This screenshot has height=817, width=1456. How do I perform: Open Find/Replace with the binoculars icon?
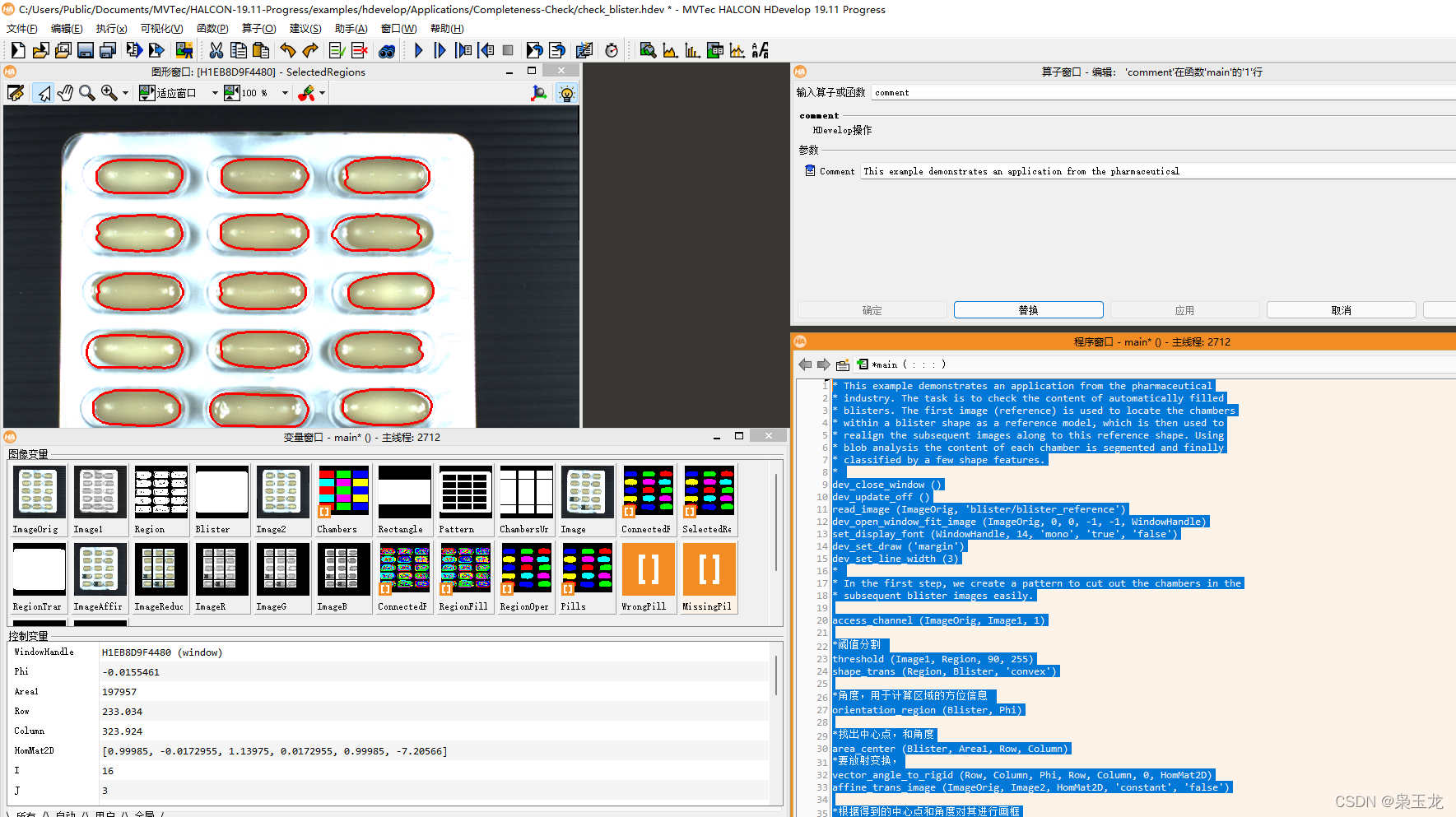(x=387, y=50)
